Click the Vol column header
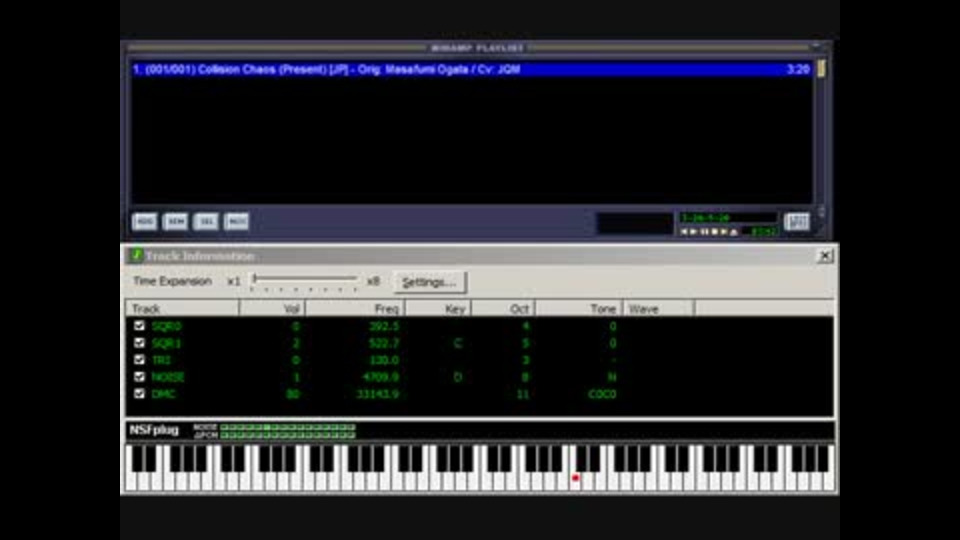This screenshot has width=960, height=540. (272, 309)
